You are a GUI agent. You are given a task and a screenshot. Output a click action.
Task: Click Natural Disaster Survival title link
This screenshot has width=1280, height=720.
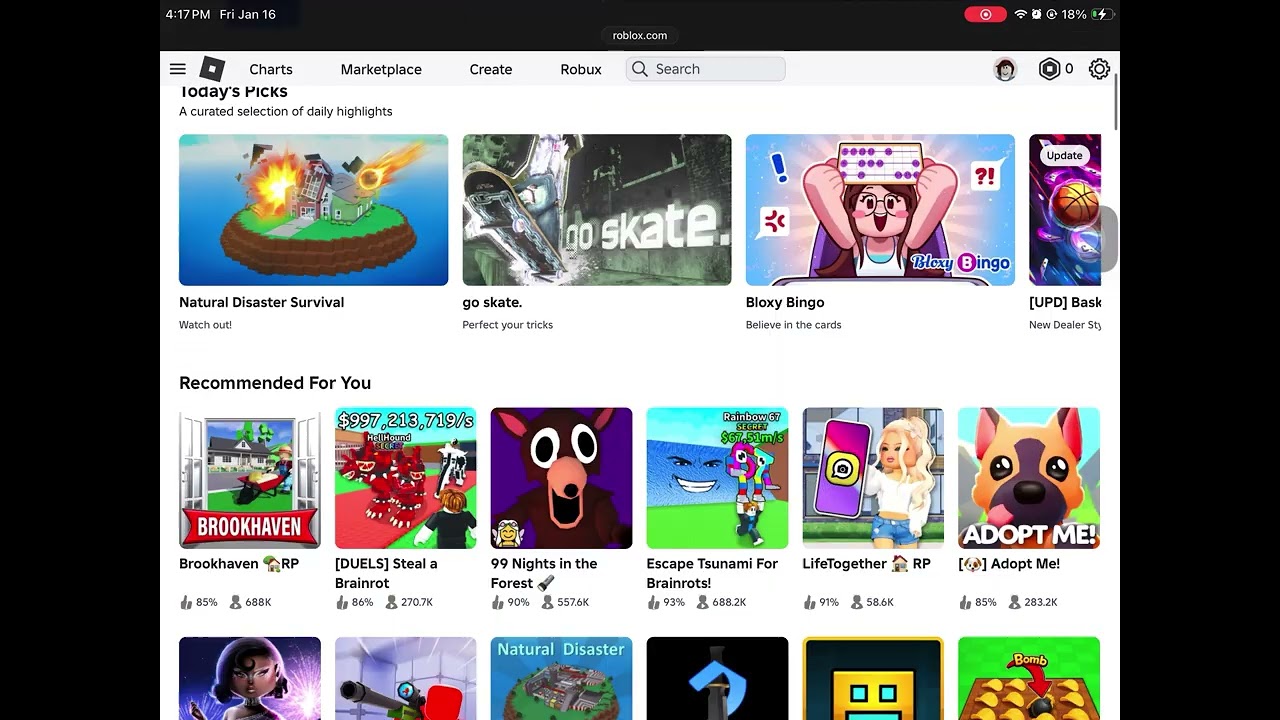[x=261, y=302]
